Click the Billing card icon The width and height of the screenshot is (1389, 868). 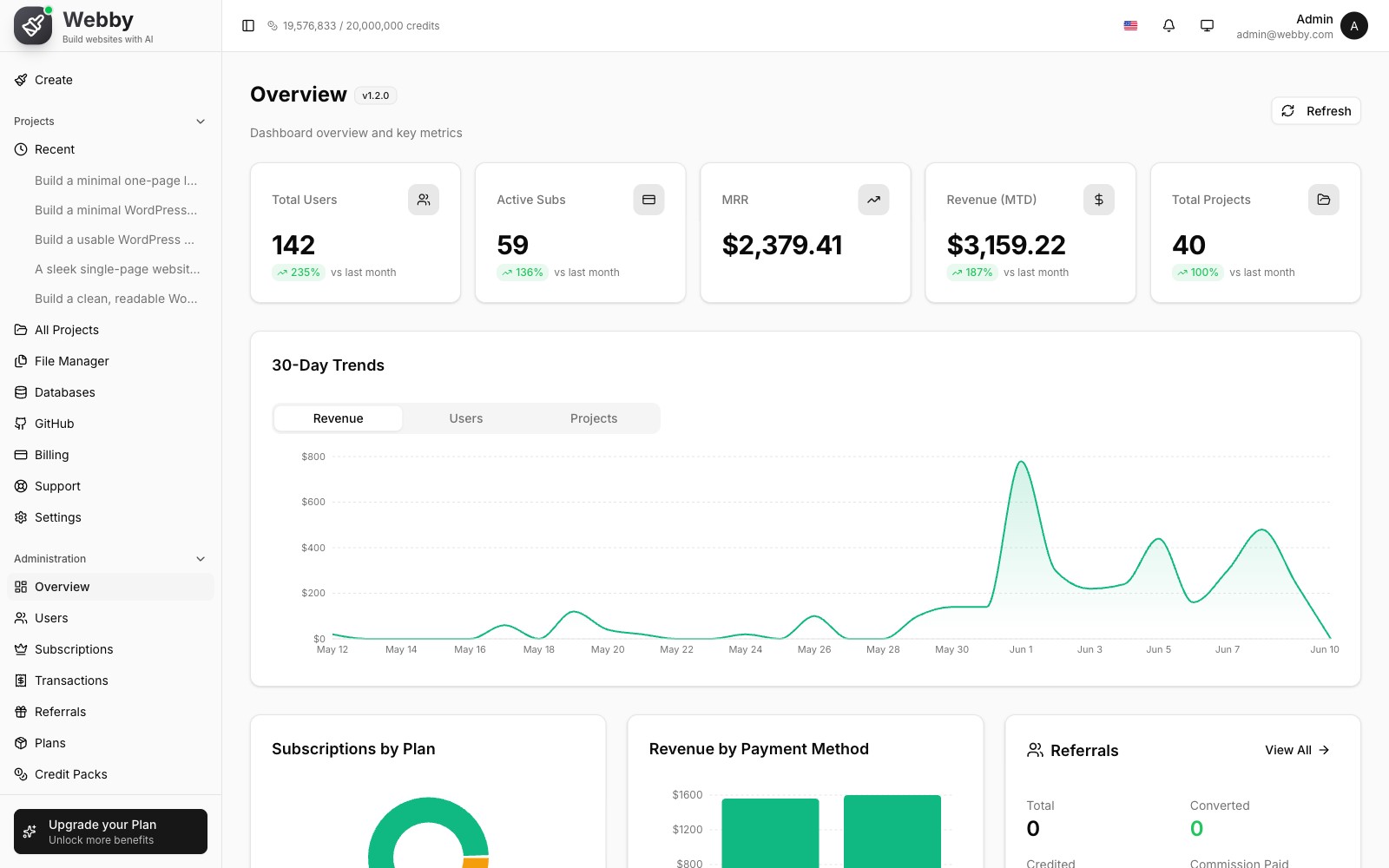21,455
